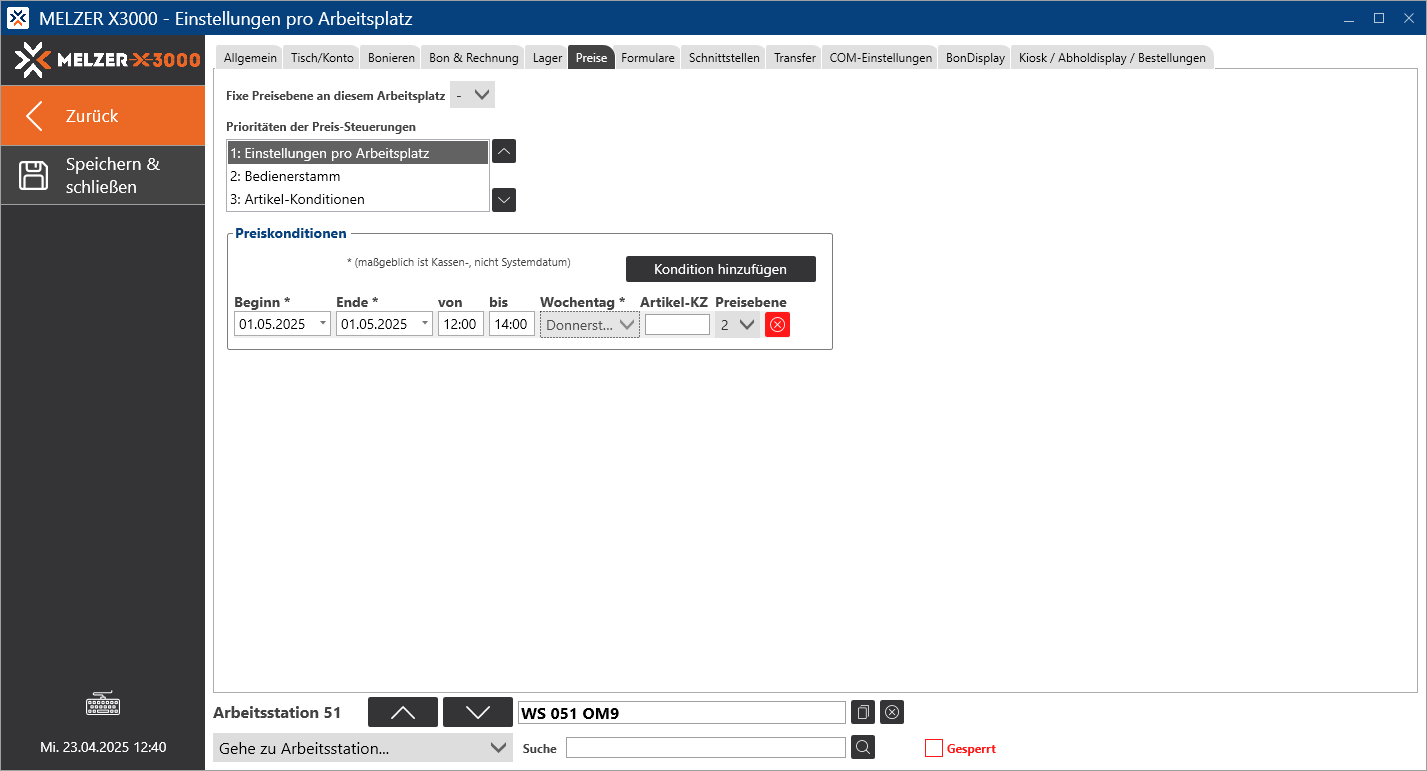Open the Fixe Preisebene dropdown
Screen dimensions: 1427x771
472,95
